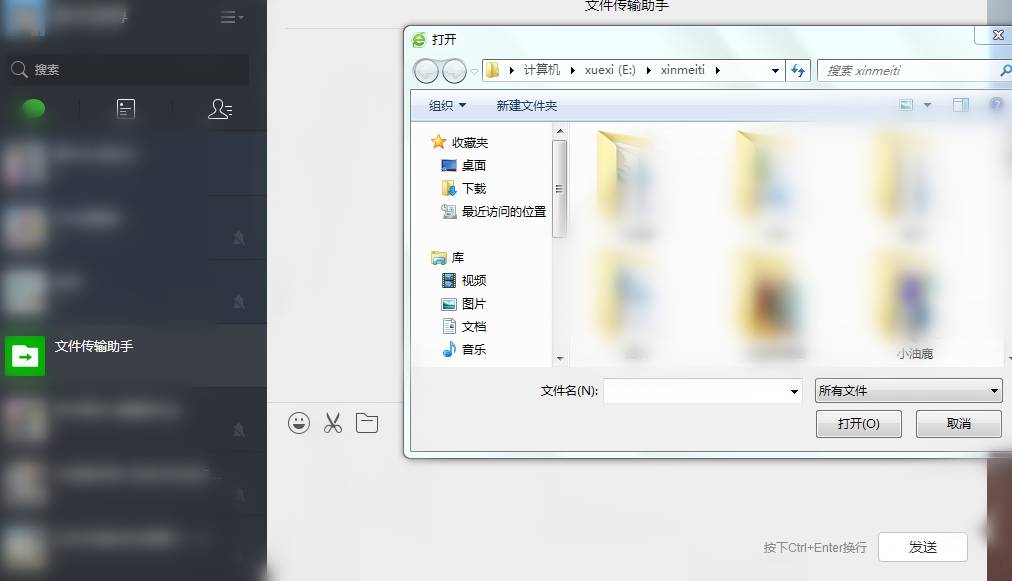Open the contacts icon in WeChat sidebar
Viewport: 1012px width, 581px height.
[220, 109]
